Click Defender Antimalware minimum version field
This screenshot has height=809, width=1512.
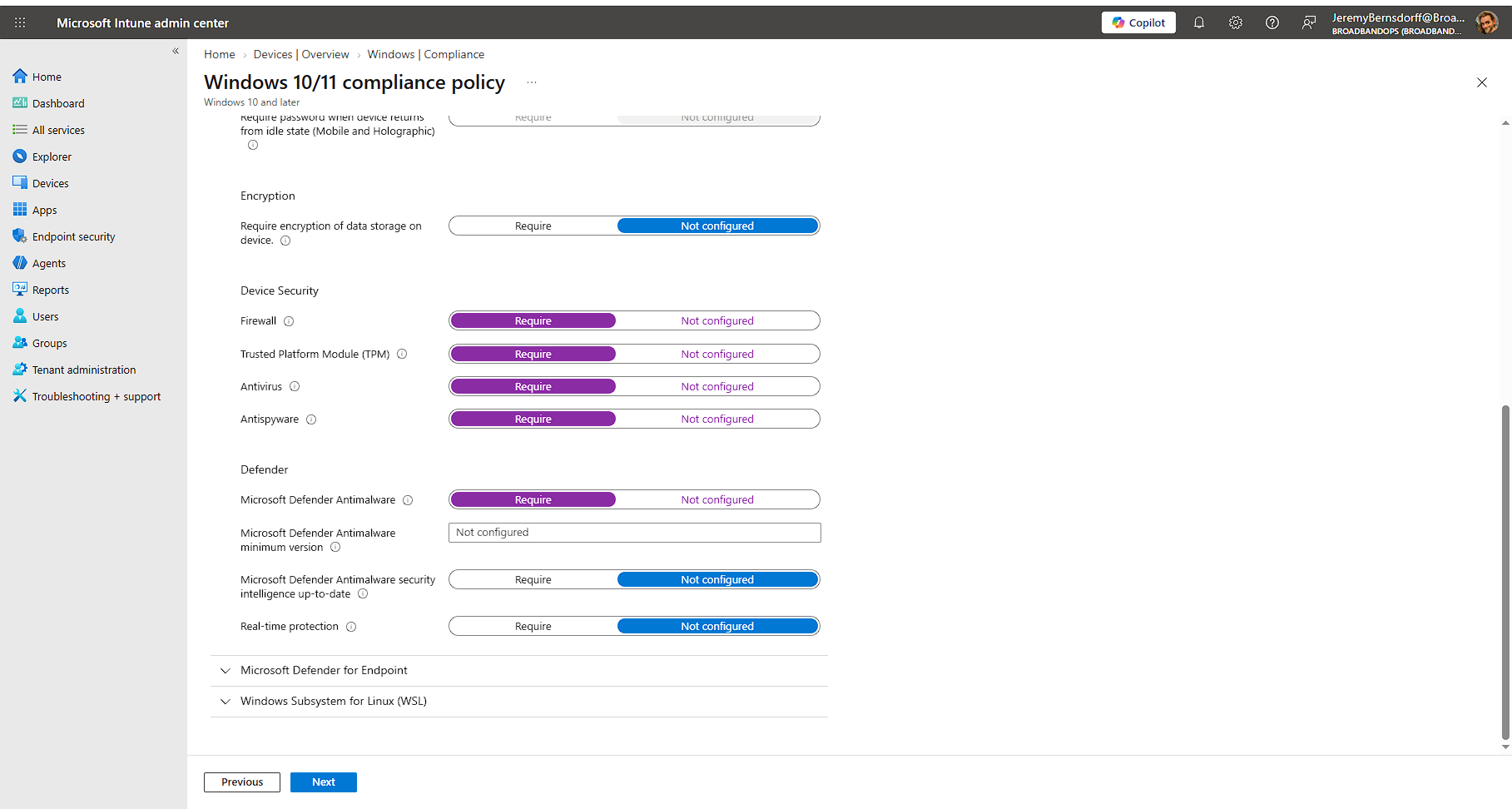[635, 533]
